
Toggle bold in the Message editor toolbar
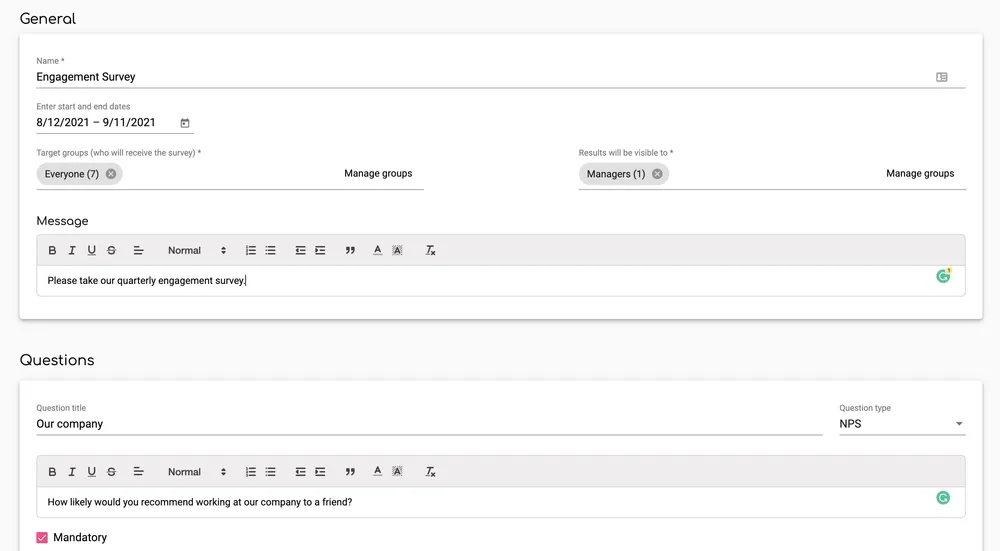[x=53, y=251]
